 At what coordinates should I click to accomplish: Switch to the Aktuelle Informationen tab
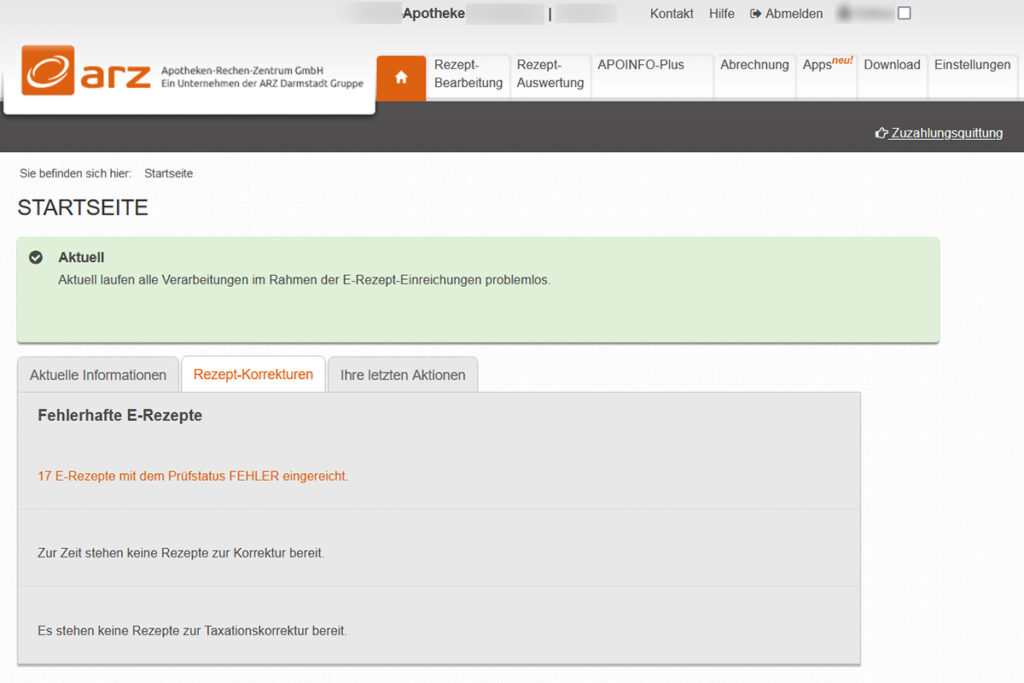pyautogui.click(x=98, y=375)
